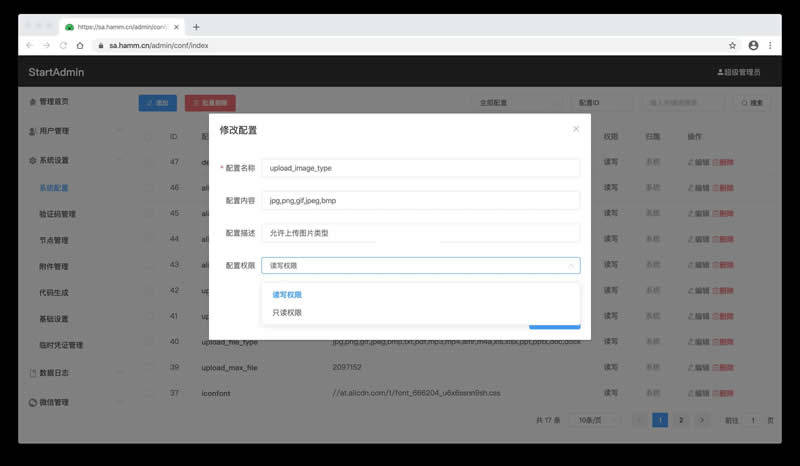The image size is (800, 466).
Task: Open the 配置ID search field dropdown
Action: 602,103
